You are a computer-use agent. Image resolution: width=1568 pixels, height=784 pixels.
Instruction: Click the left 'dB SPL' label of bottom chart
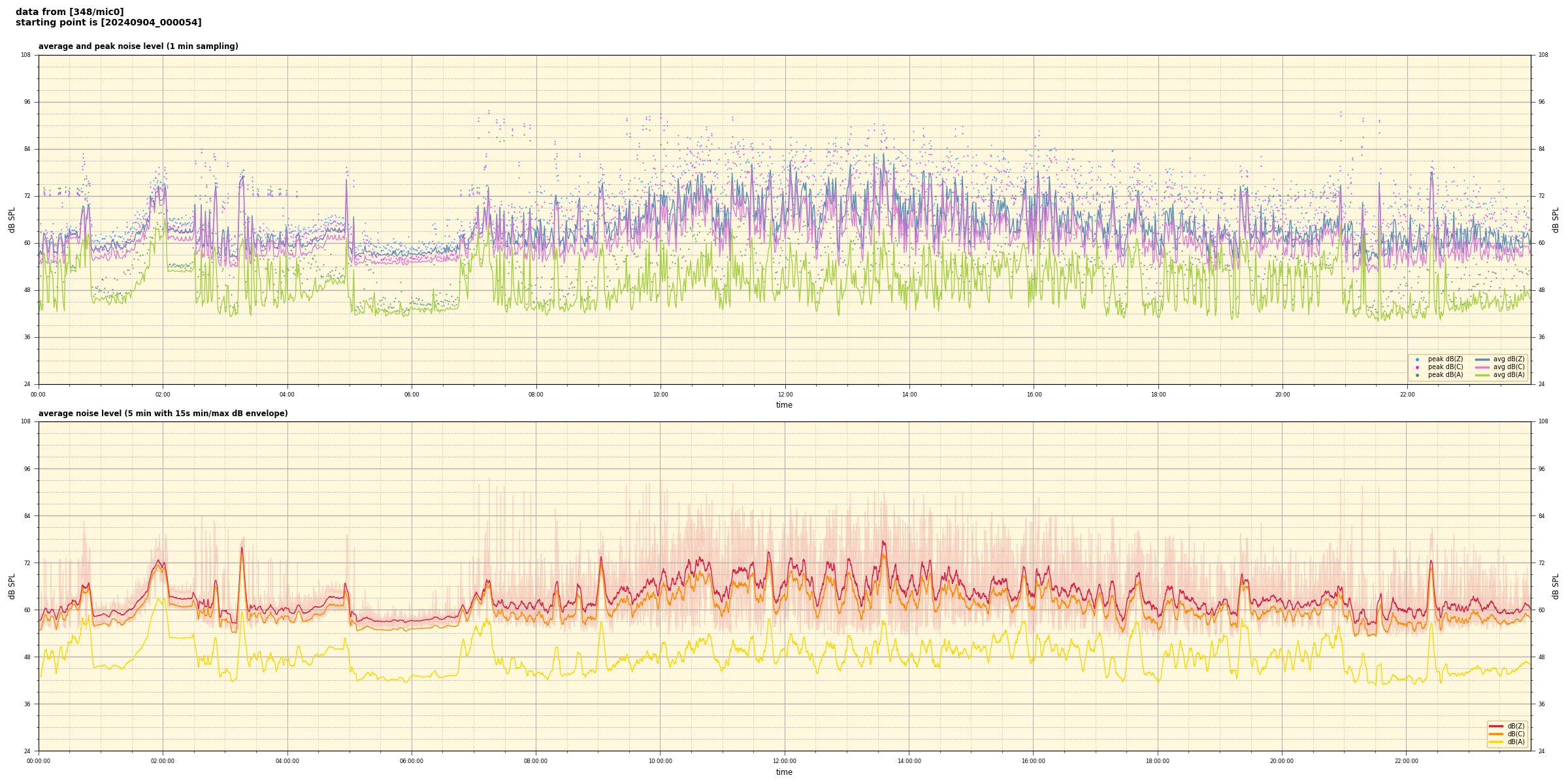[x=12, y=586]
